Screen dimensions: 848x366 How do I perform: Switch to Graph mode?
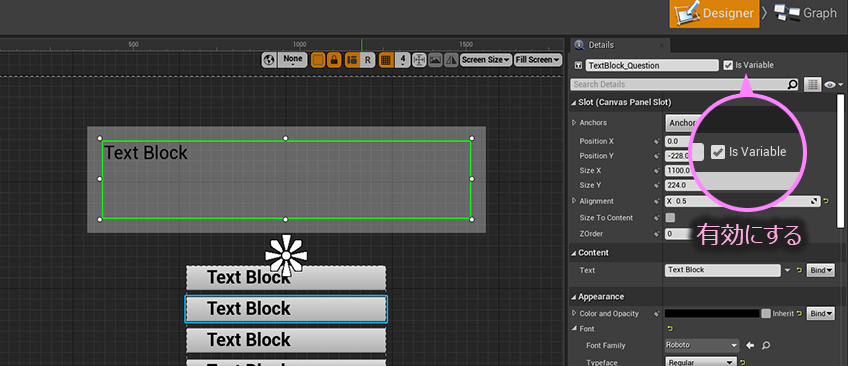click(x=806, y=14)
